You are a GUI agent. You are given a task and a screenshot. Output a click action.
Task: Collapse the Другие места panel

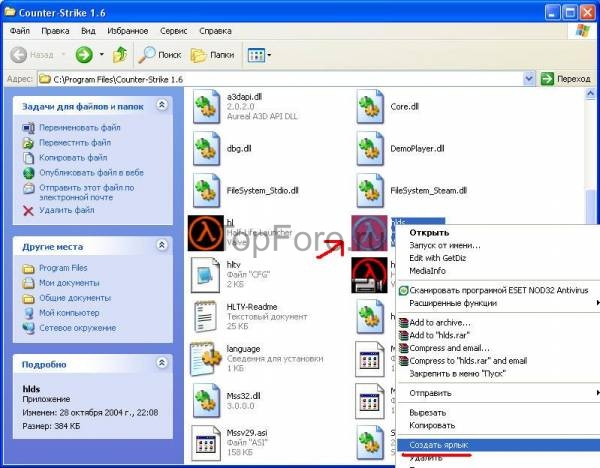pyautogui.click(x=162, y=245)
